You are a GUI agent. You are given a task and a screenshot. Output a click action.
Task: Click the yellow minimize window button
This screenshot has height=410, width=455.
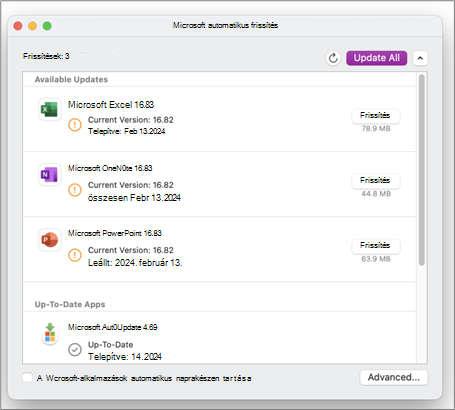click(32, 26)
